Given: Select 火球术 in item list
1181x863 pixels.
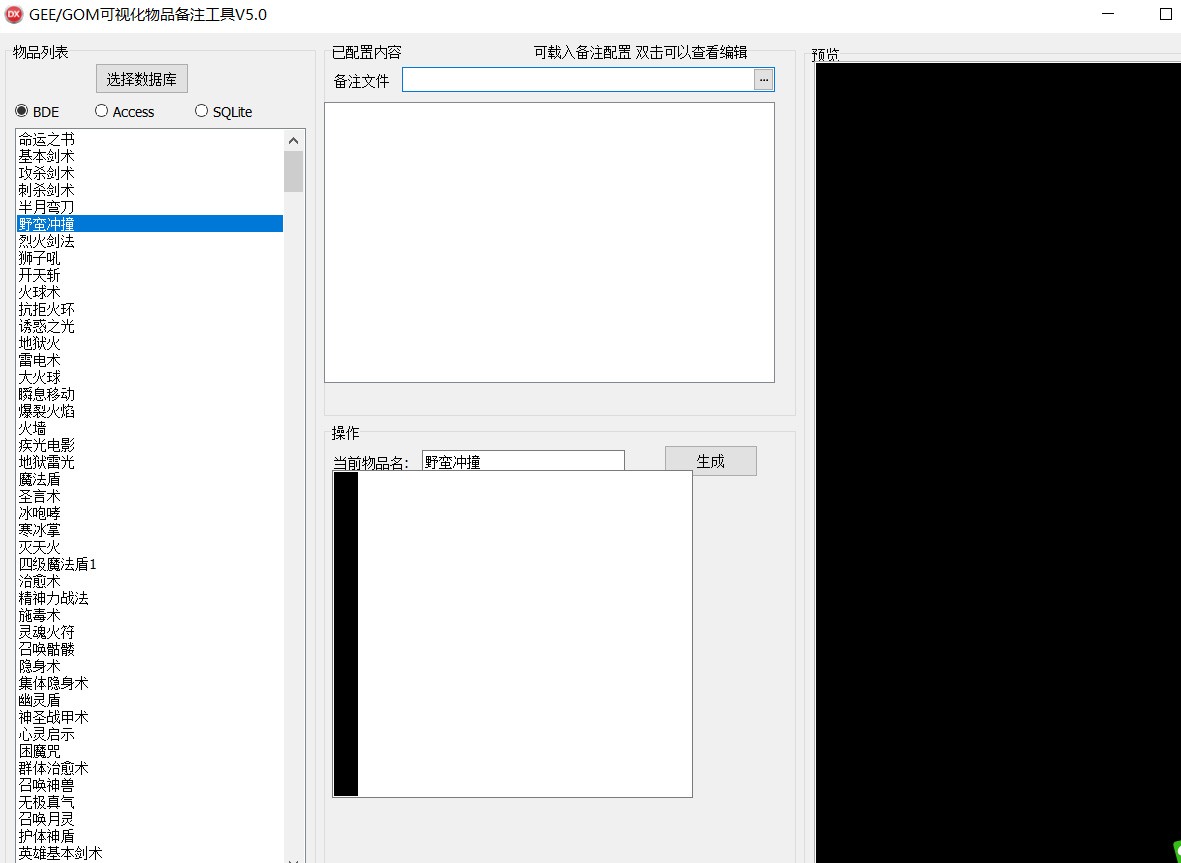Looking at the screenshot, I should coord(150,292).
